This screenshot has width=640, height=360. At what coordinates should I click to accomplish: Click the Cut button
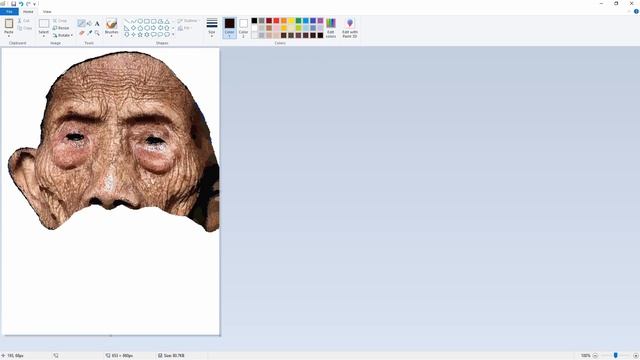[x=24, y=20]
